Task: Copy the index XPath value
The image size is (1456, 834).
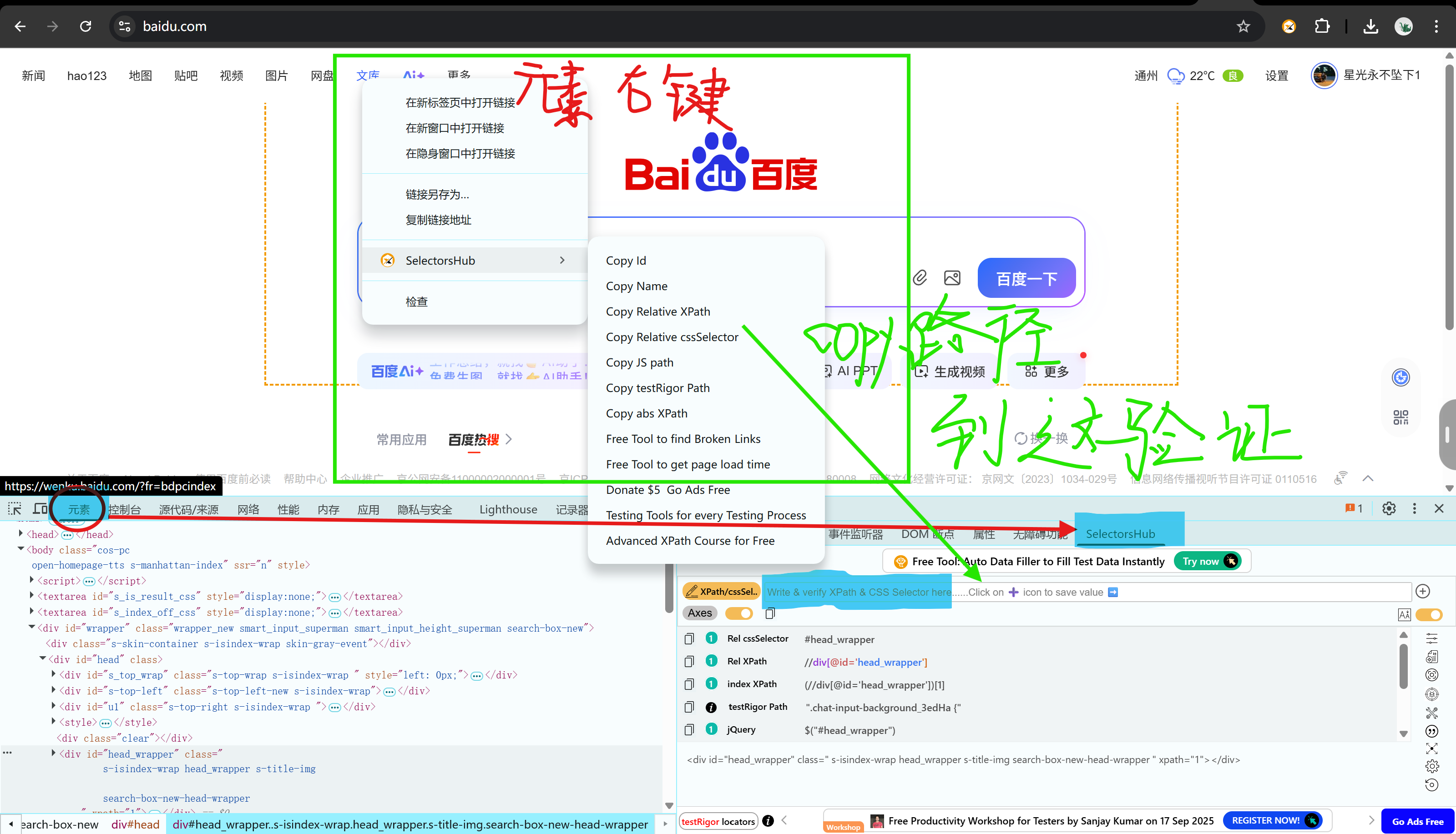Action: point(689,684)
